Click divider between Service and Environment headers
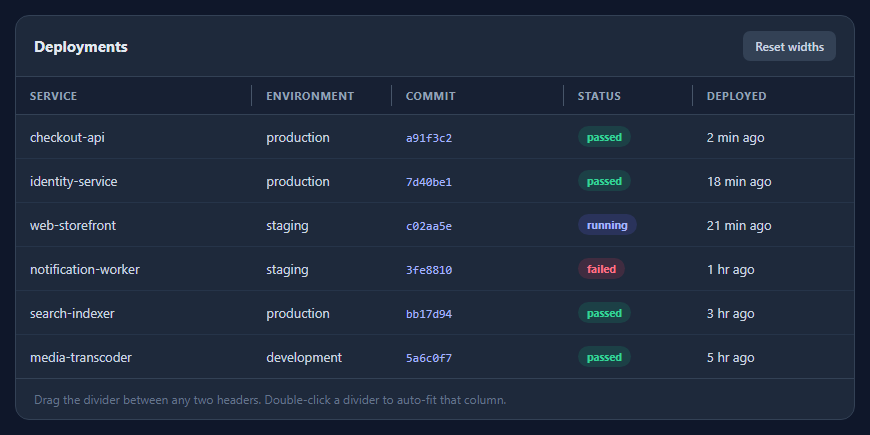Screen dimensions: 870x435 tap(252, 95)
